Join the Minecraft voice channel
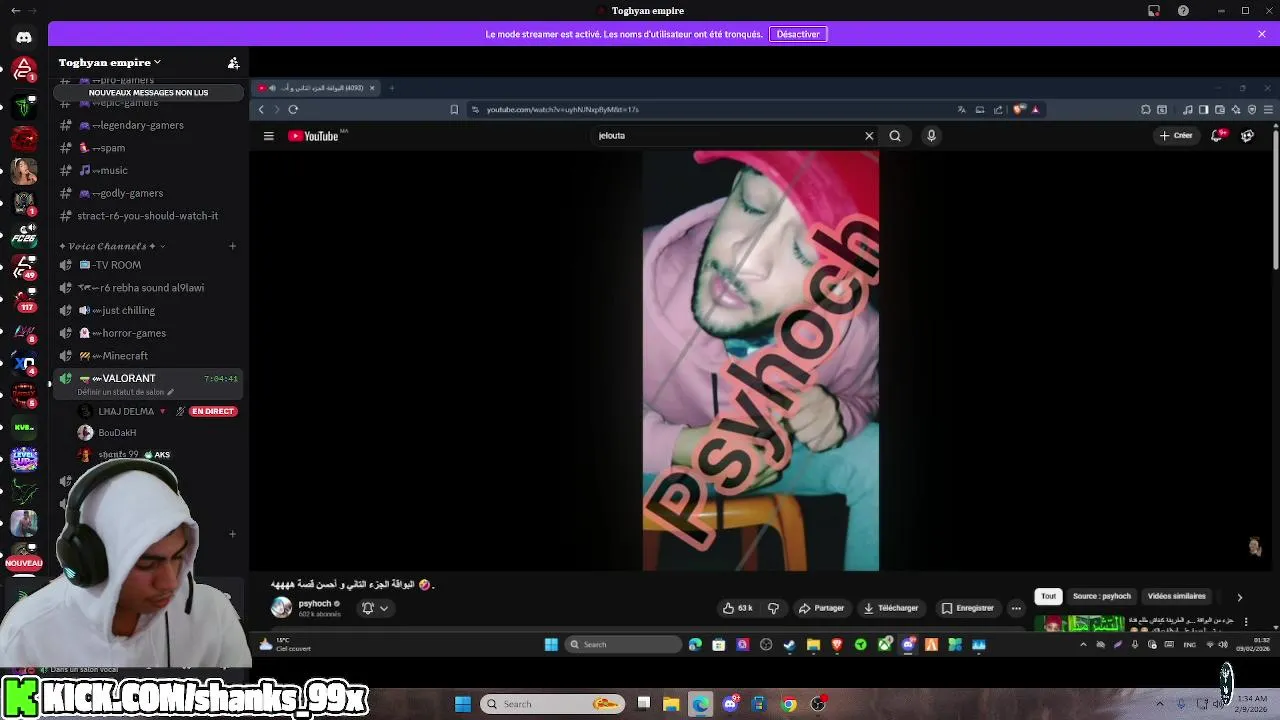This screenshot has width=1280, height=720. (x=148, y=356)
